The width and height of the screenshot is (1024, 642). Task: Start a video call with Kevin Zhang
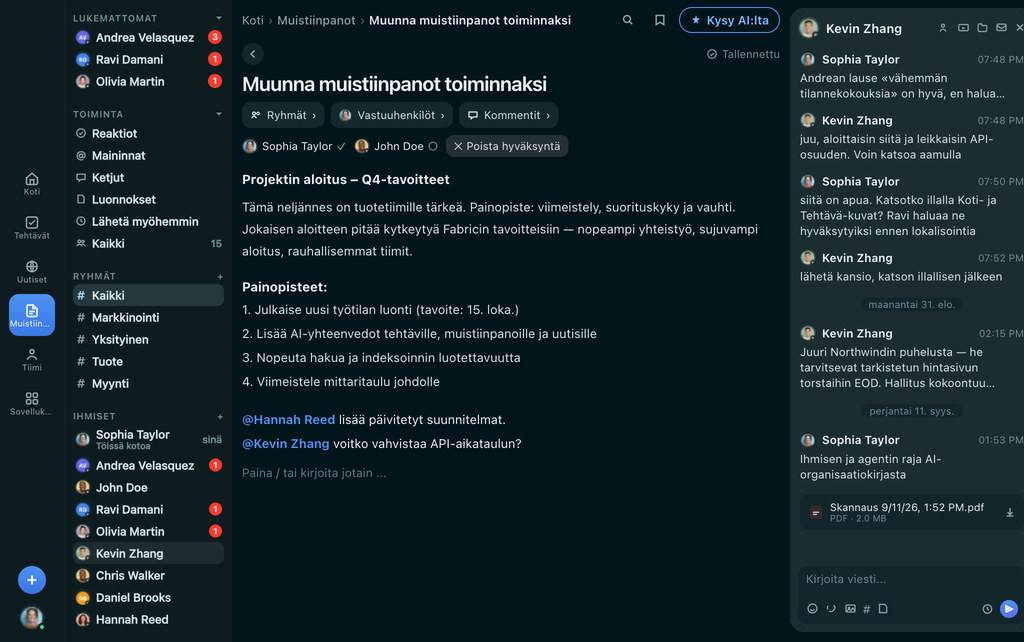coord(963,28)
